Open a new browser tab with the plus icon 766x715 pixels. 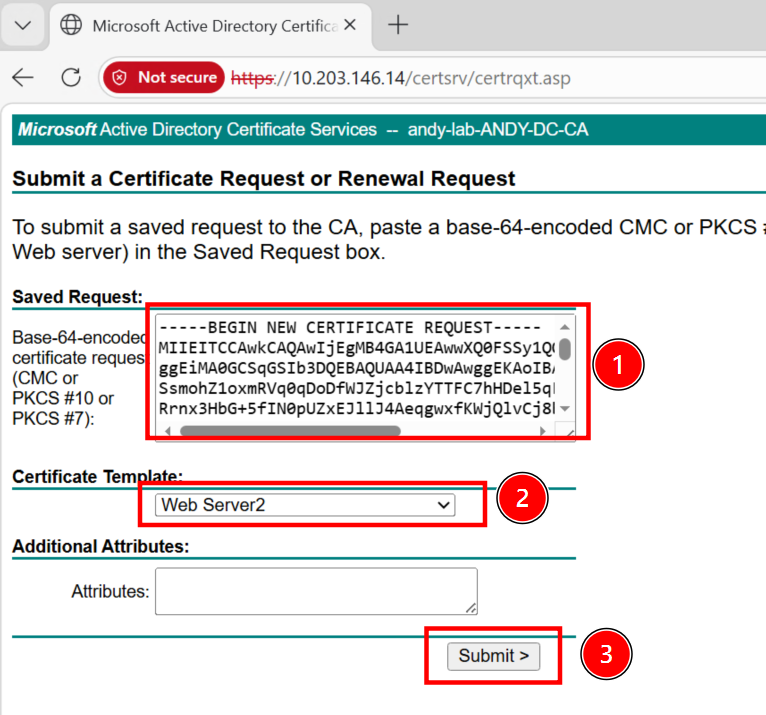point(398,26)
